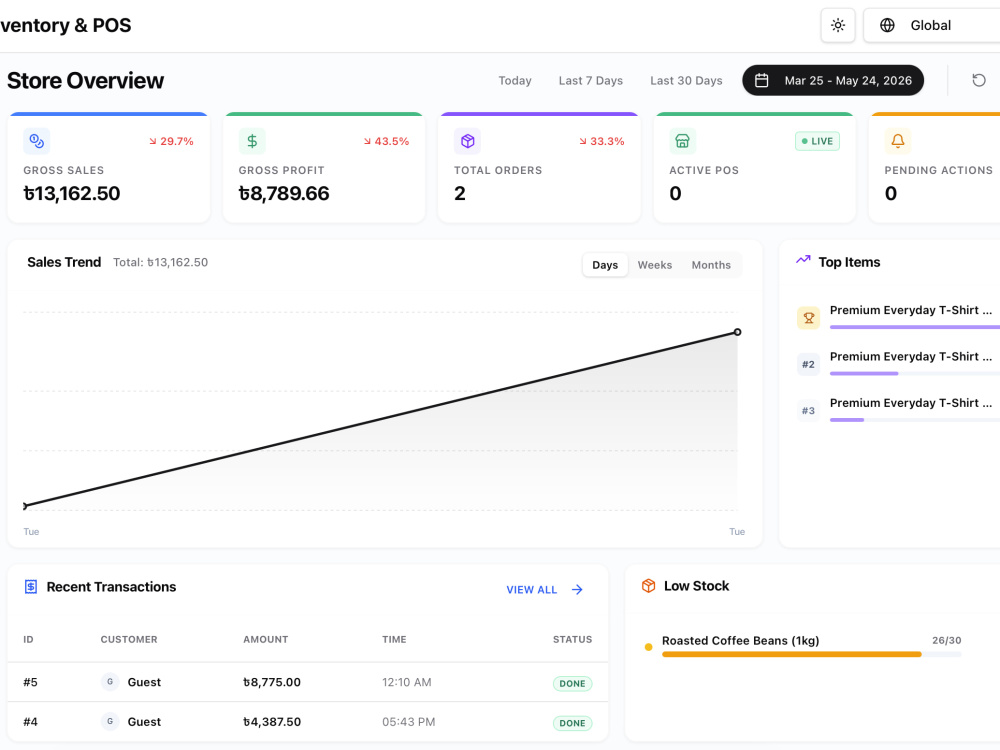Click the 29.7% decline indicator
Screen dimensions: 1000x750
pos(171,141)
